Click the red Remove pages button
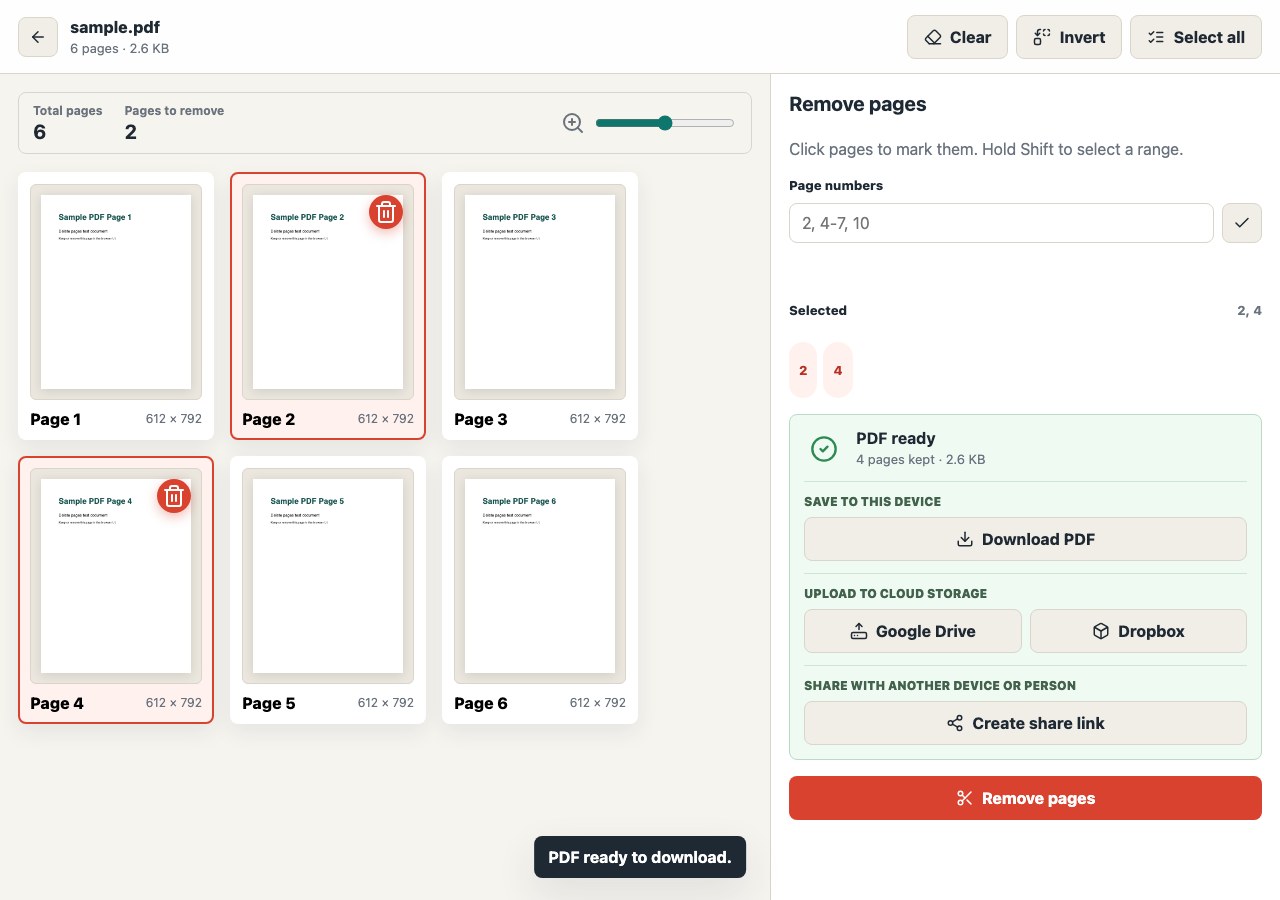The width and height of the screenshot is (1280, 900). pyautogui.click(x=1025, y=798)
